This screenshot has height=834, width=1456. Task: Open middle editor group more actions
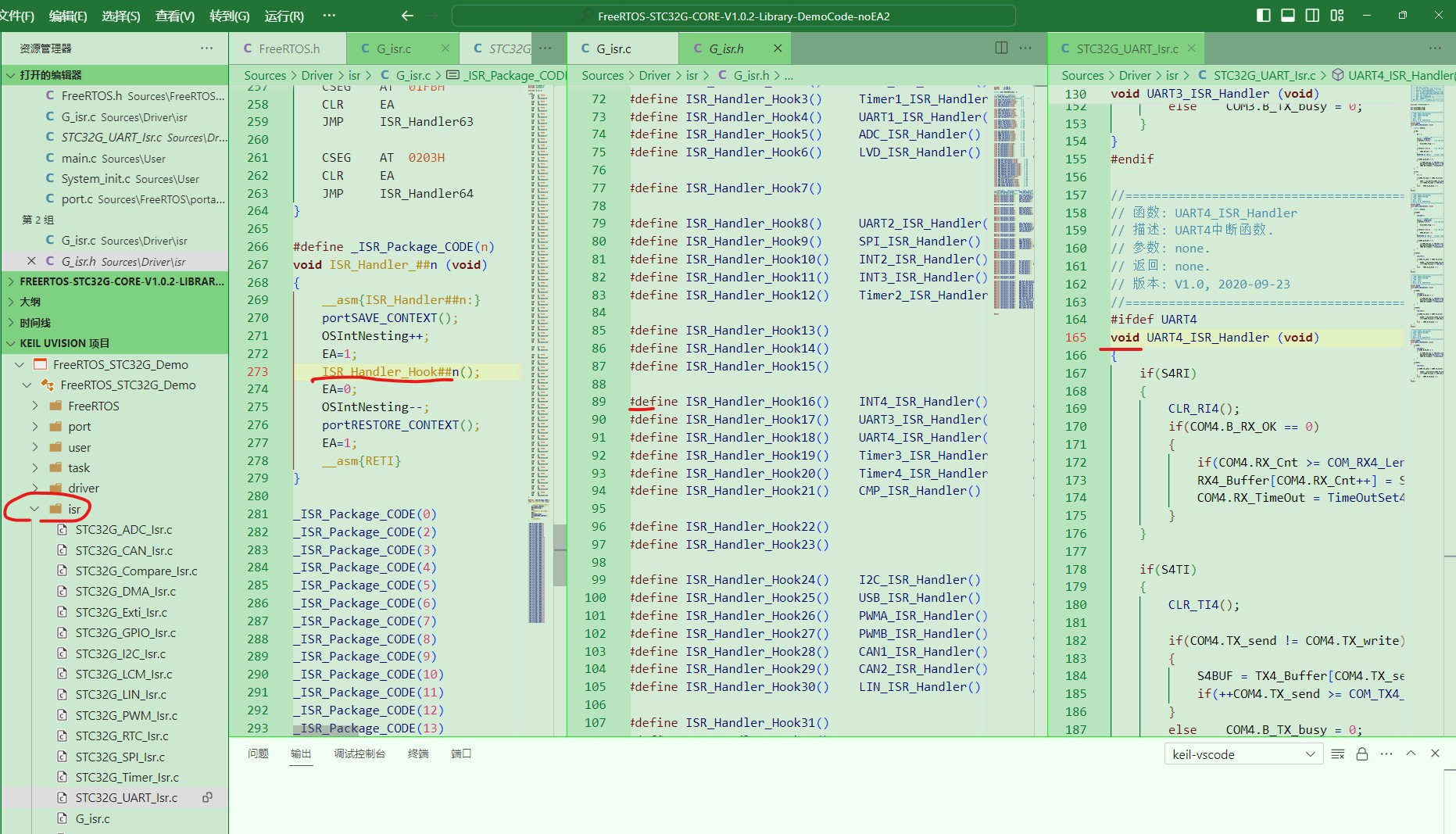point(1025,48)
